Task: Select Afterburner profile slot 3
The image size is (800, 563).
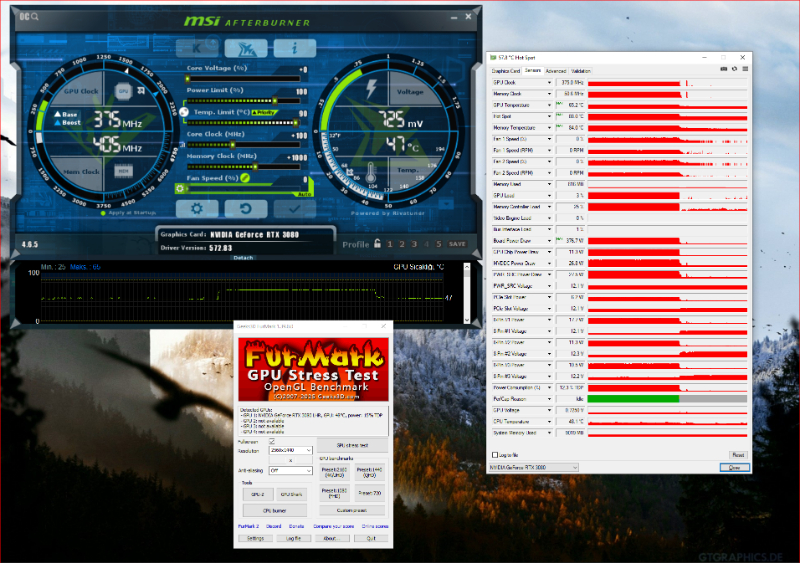Action: [414, 244]
